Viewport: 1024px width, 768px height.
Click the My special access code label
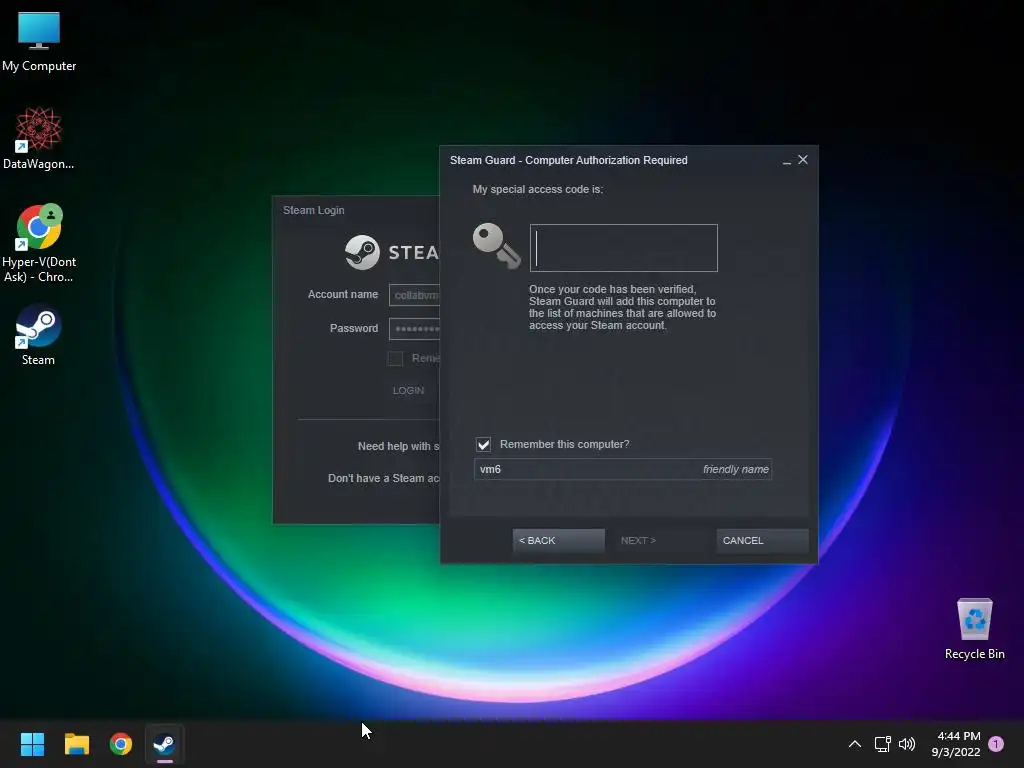coord(537,189)
